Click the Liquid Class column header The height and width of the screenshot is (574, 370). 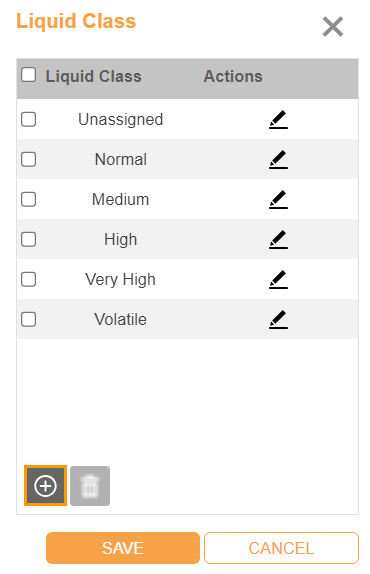coord(93,76)
